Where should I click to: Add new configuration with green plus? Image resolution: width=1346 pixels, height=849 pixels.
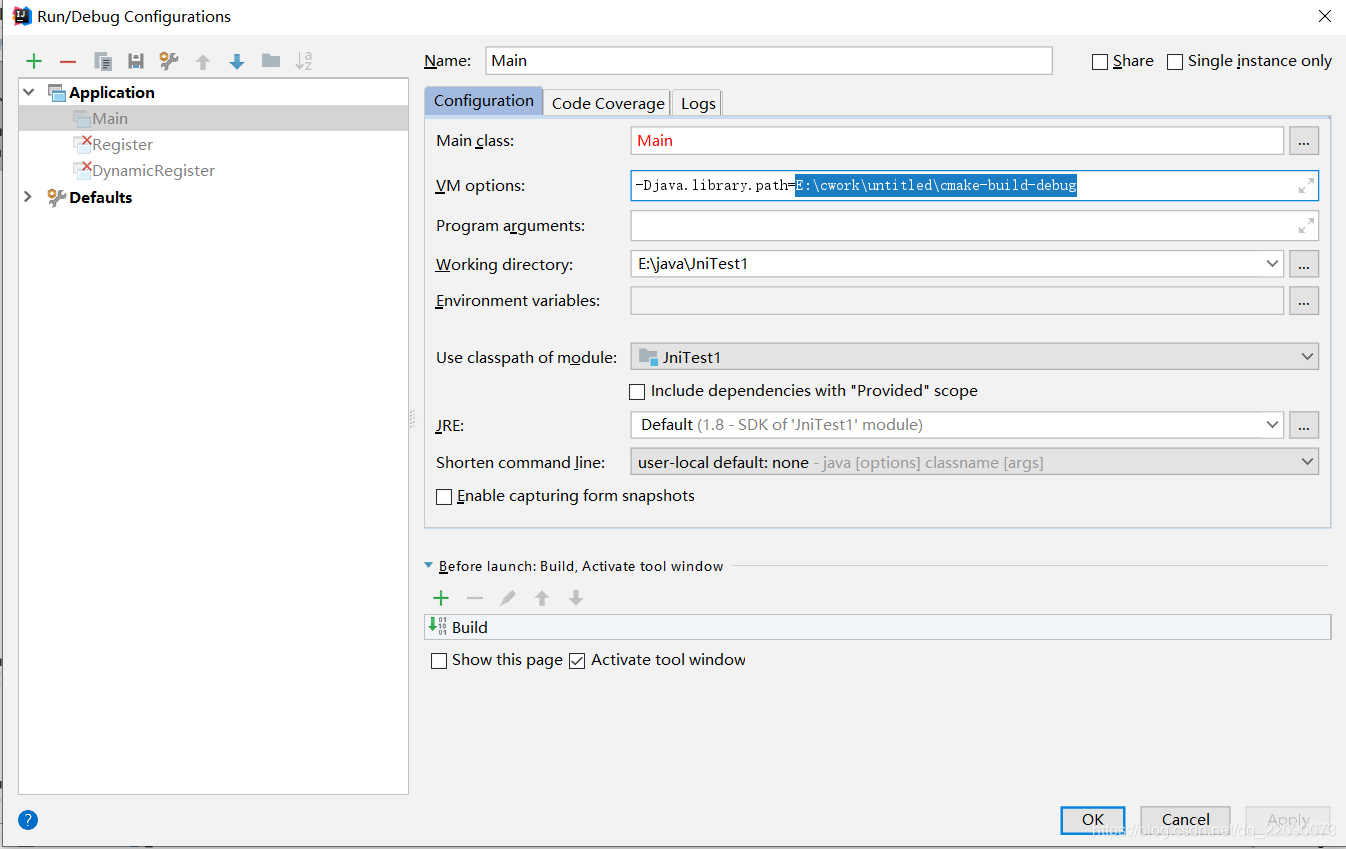coord(34,62)
